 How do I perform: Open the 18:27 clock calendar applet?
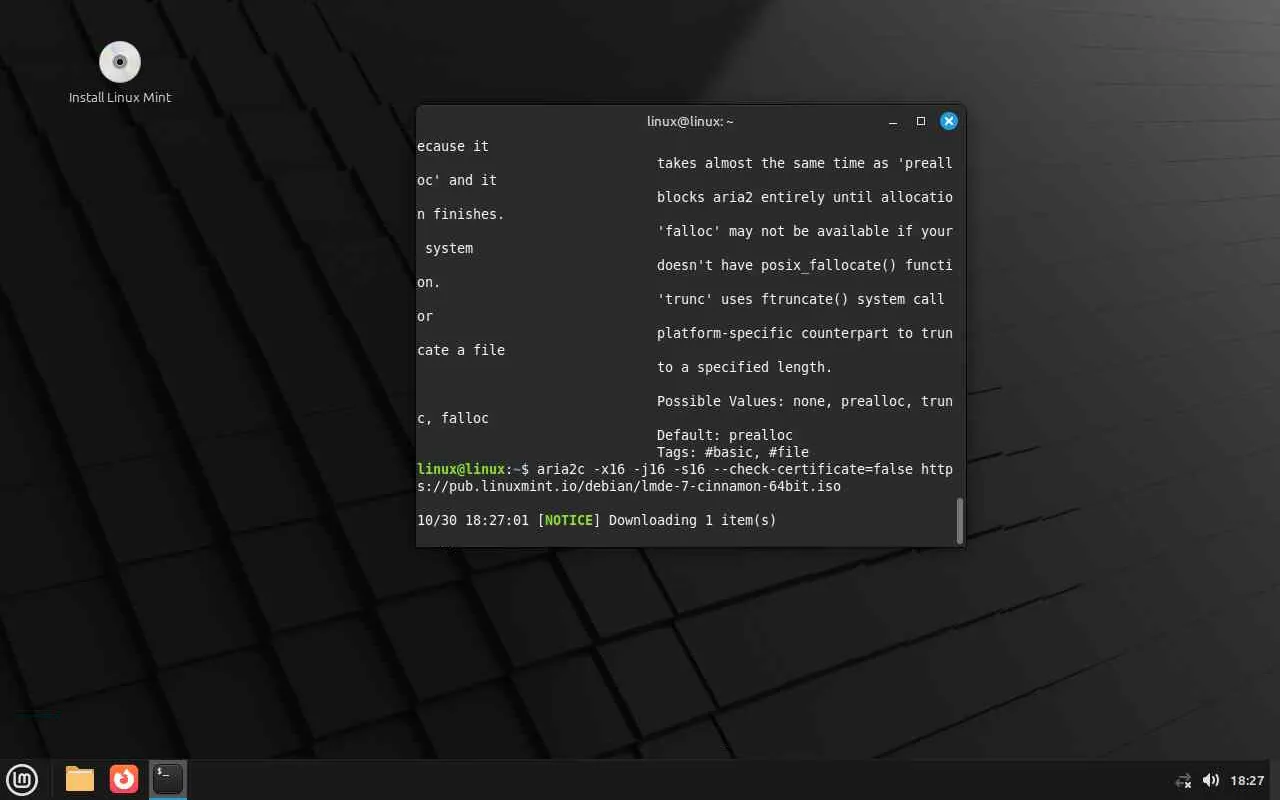coord(1247,780)
